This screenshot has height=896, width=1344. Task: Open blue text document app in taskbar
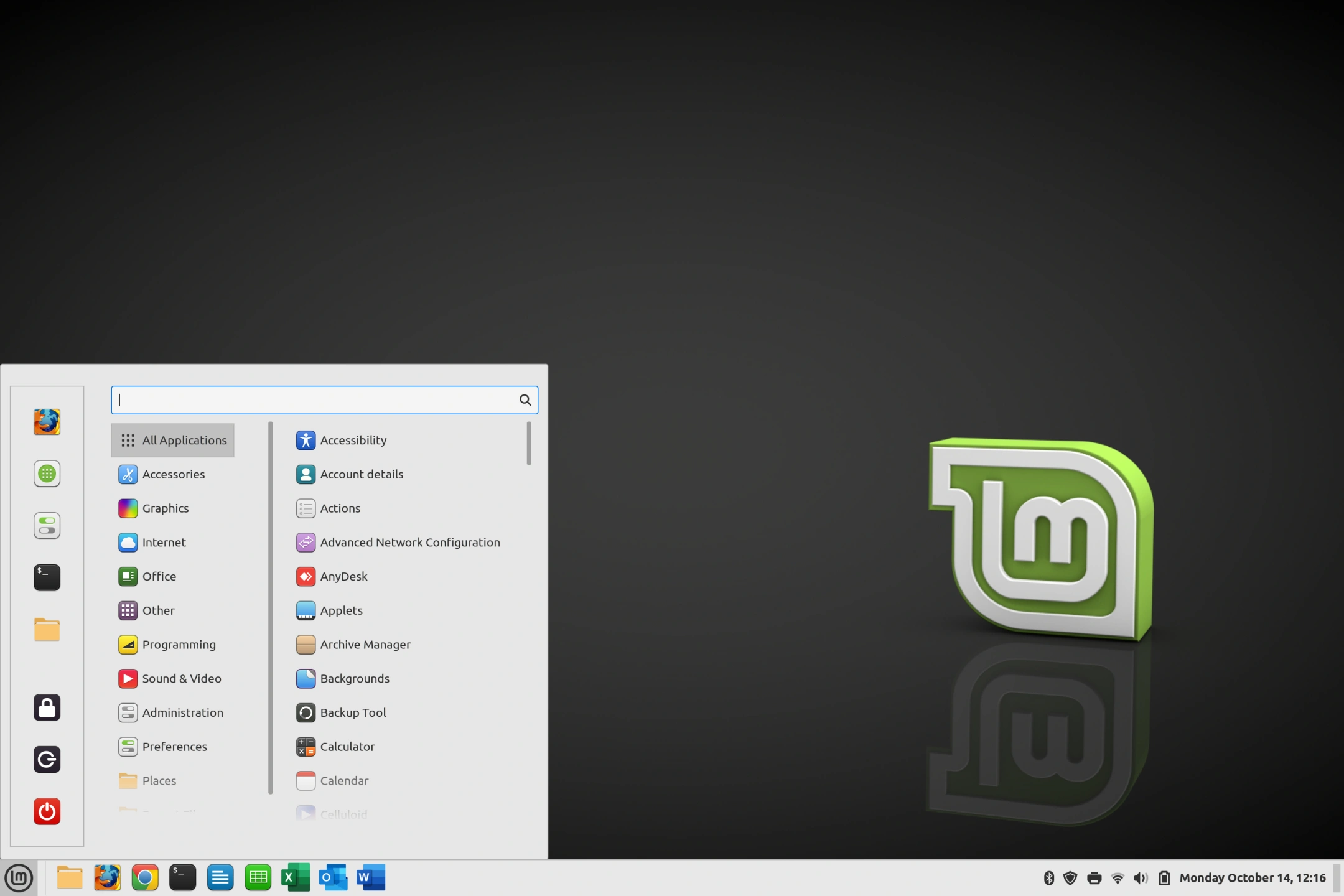pos(220,878)
